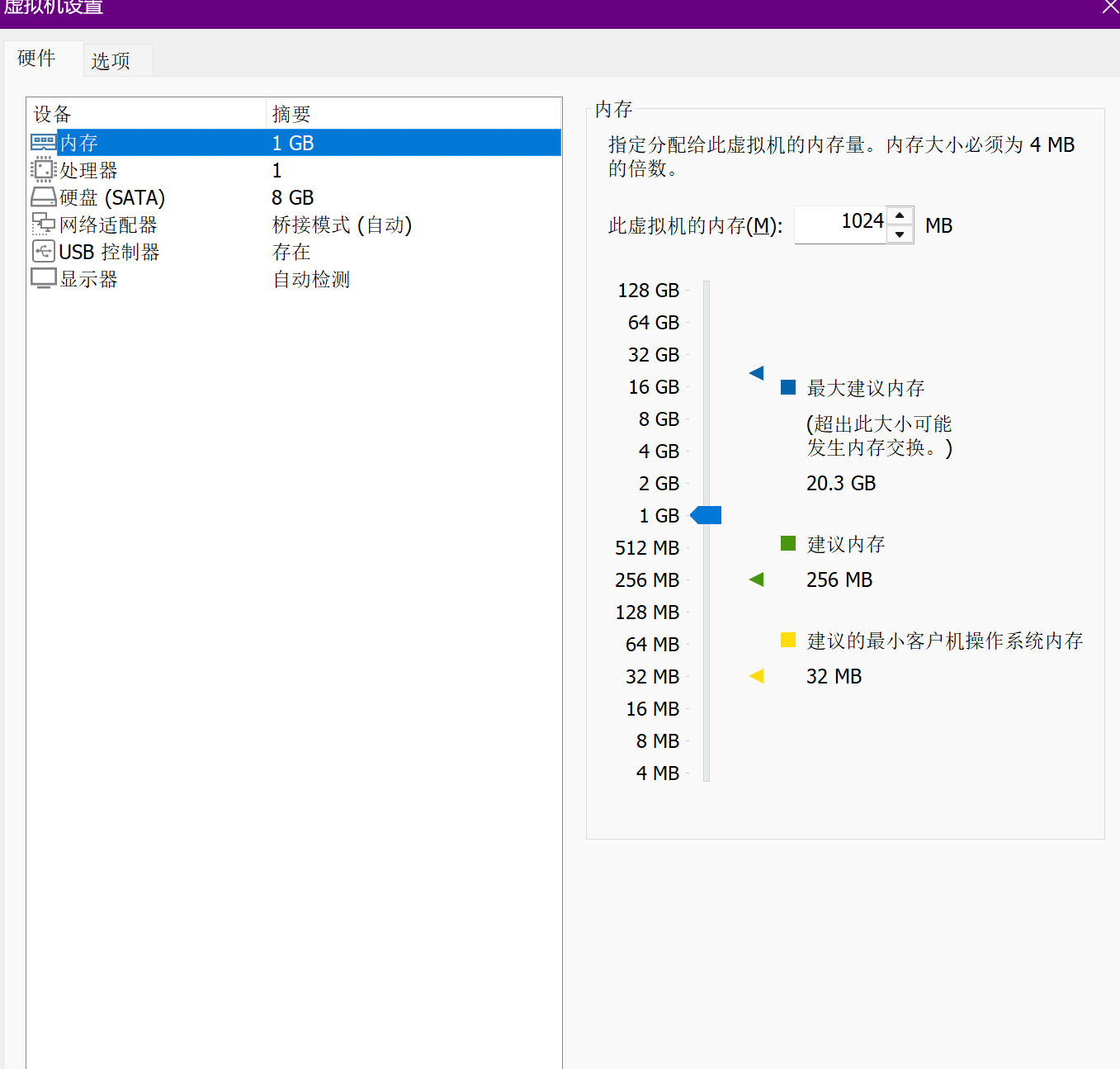
Task: Click the green recommended memory arrow marker
Action: 756,579
